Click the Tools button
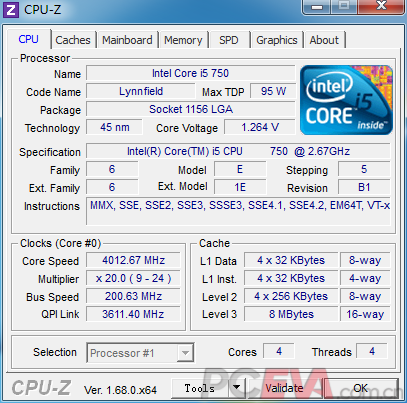This screenshot has width=407, height=403. (200, 388)
